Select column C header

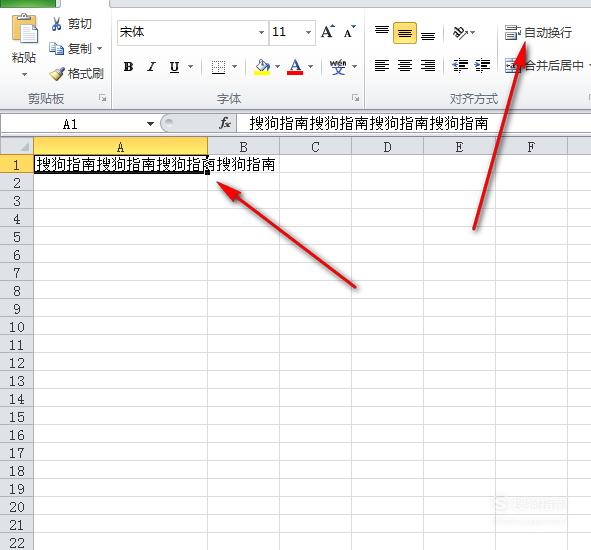pyautogui.click(x=315, y=146)
